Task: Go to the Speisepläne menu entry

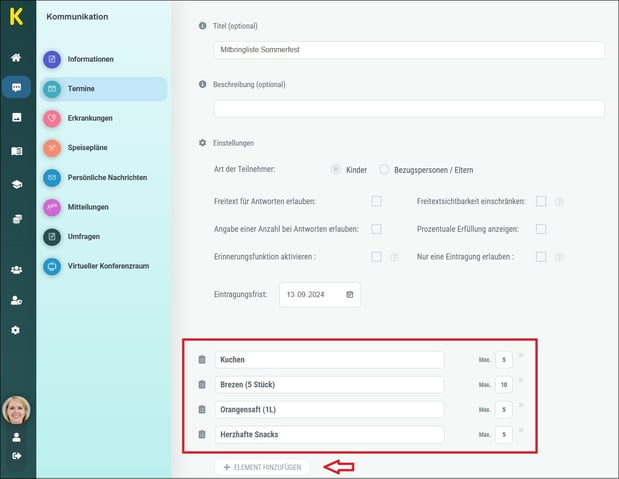Action: coord(103,148)
